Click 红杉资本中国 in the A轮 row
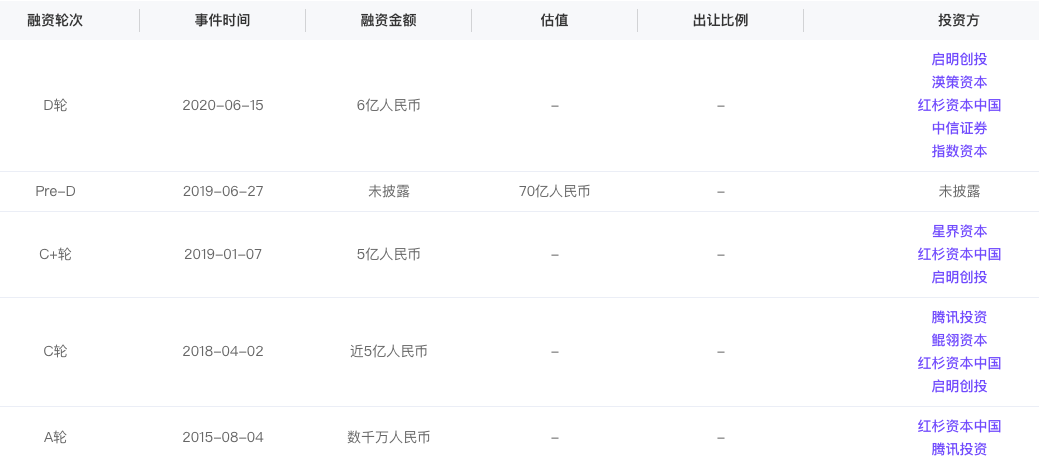Screen dimensions: 1039x469 click(959, 426)
